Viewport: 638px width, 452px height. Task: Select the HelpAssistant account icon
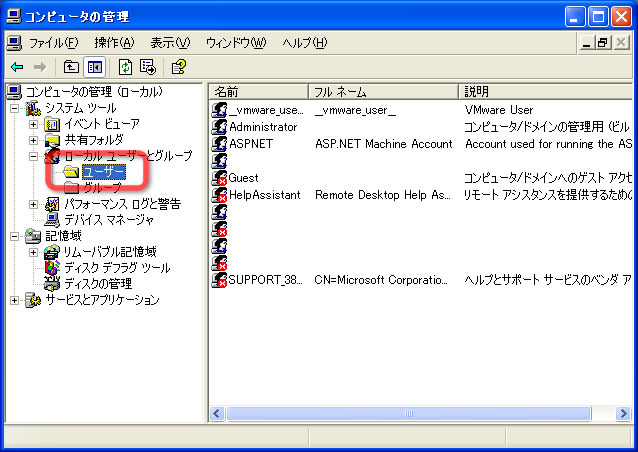coord(219,195)
